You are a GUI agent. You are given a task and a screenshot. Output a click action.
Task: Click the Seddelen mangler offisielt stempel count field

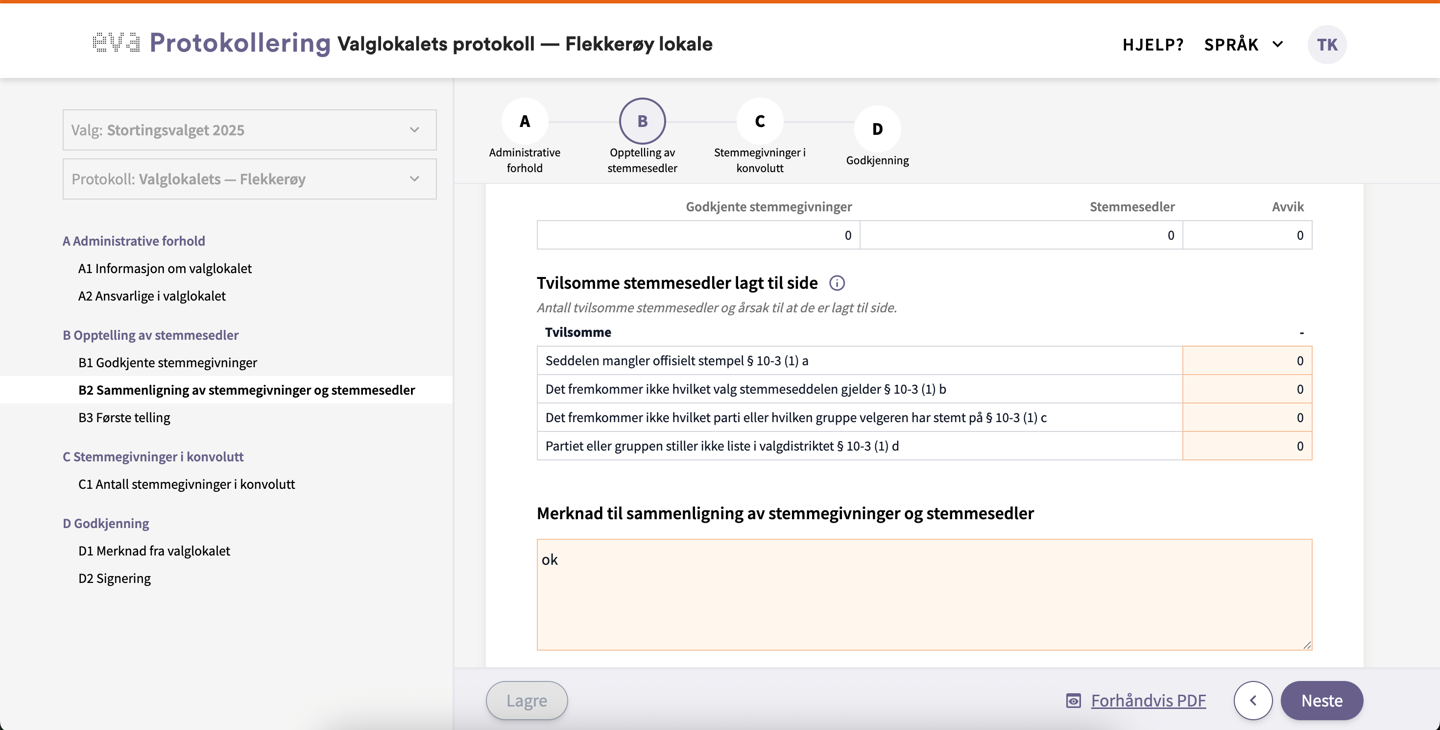pos(1246,360)
